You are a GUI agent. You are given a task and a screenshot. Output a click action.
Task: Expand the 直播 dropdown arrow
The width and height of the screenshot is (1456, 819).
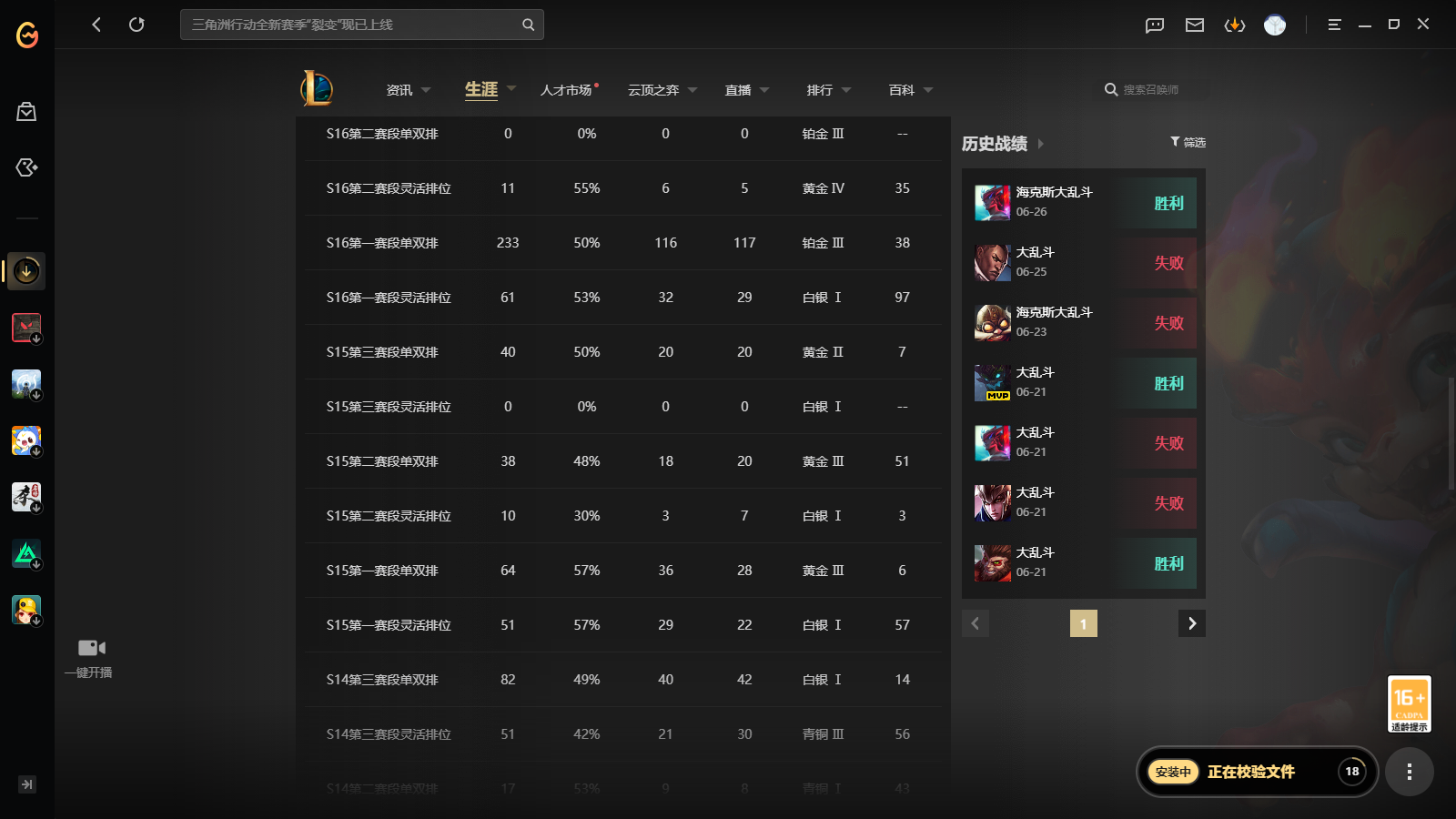[x=764, y=90]
